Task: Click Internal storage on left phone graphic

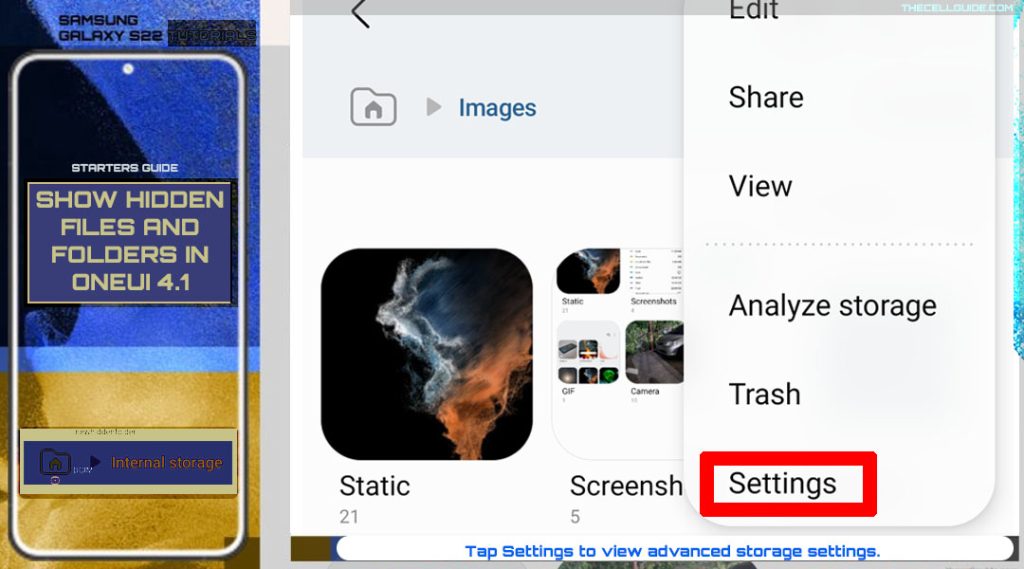Action: 167,463
